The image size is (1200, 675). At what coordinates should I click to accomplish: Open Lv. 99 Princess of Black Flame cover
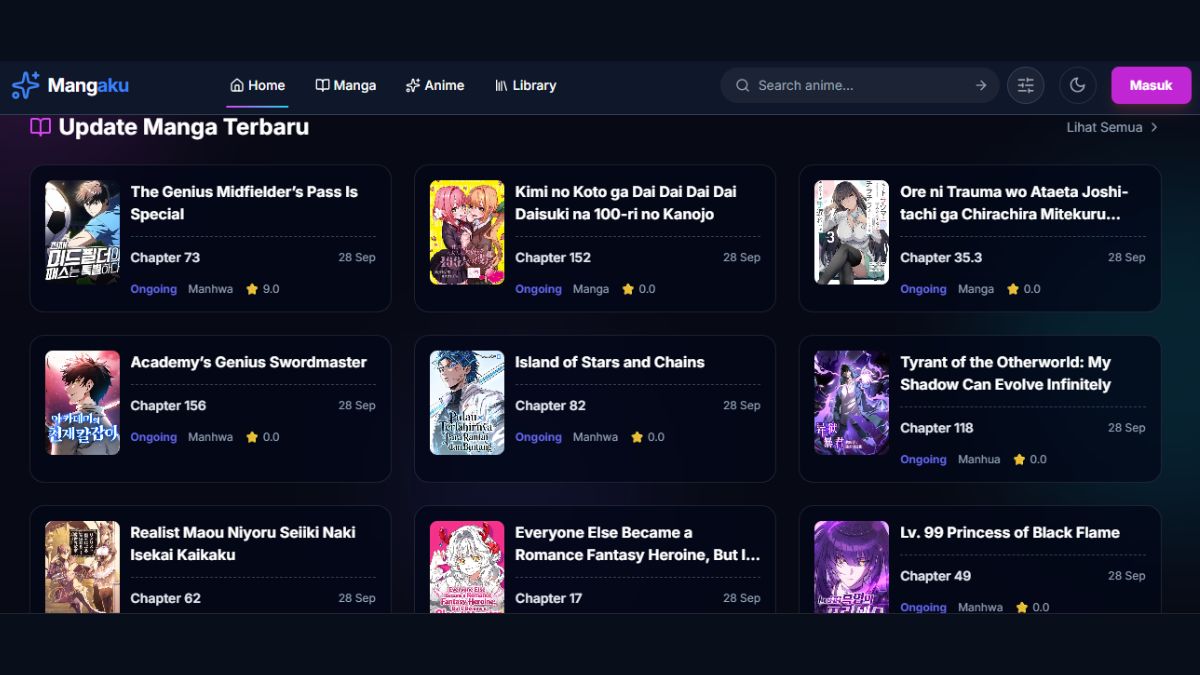coord(851,567)
